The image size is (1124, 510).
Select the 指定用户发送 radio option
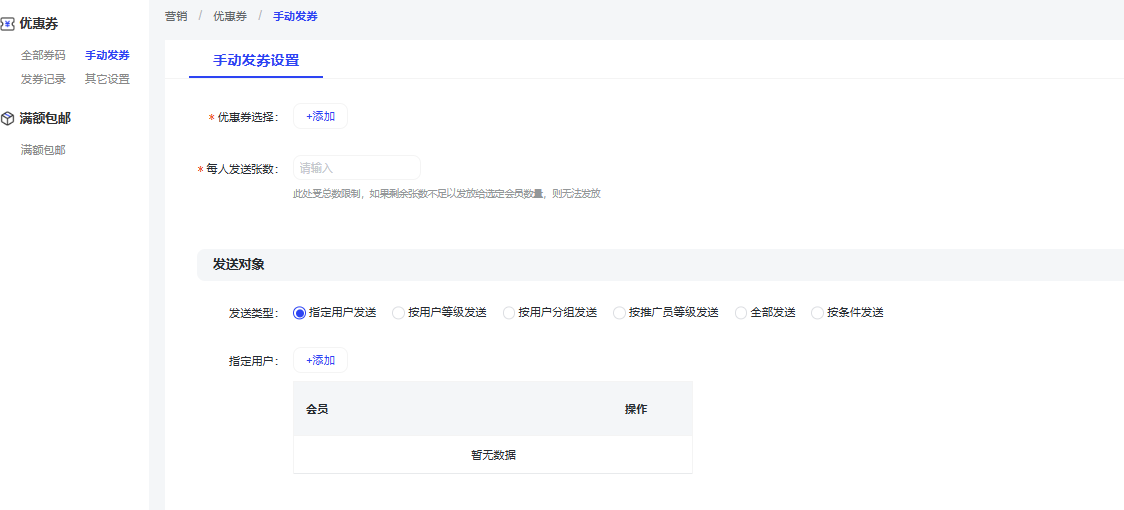[x=299, y=313]
